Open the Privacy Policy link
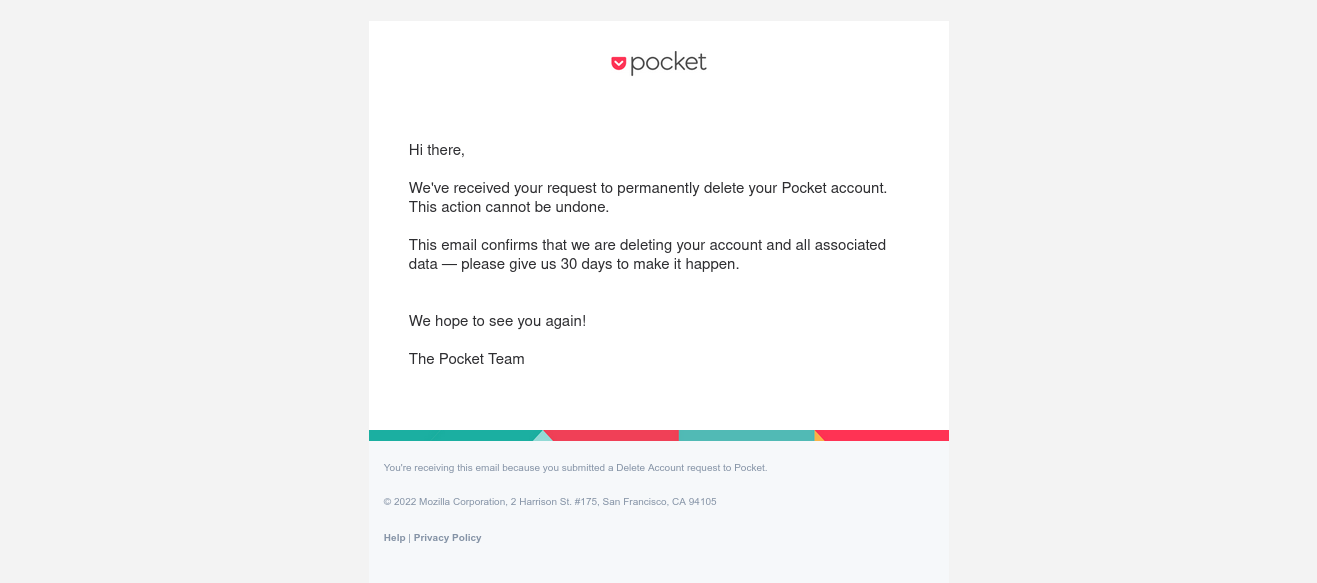 tap(447, 538)
